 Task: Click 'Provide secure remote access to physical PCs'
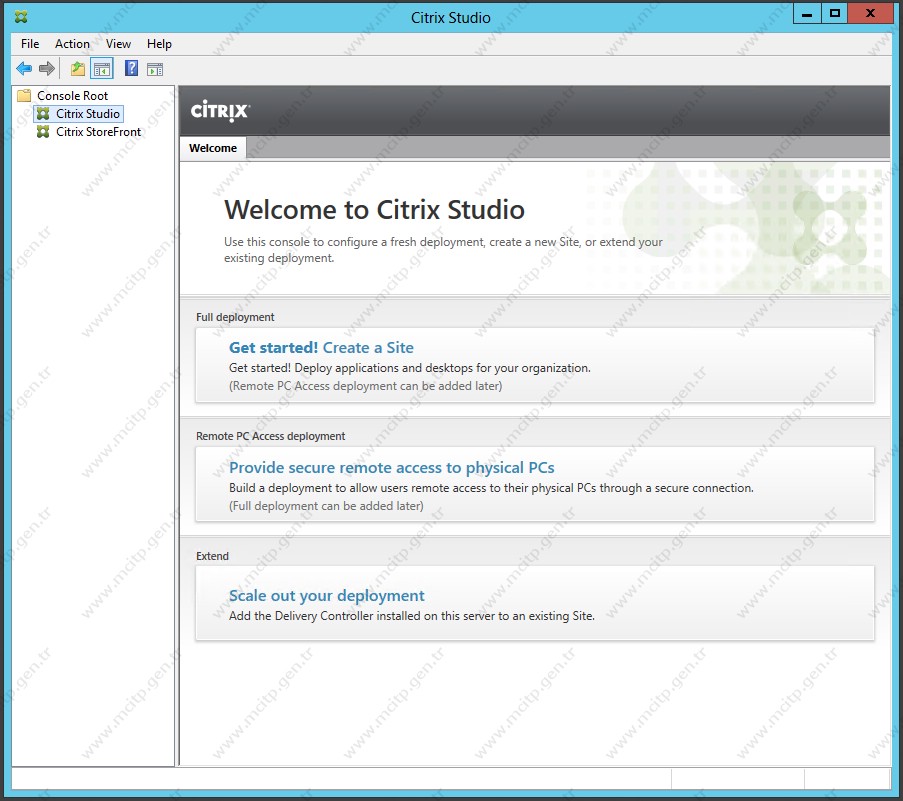[x=392, y=467]
